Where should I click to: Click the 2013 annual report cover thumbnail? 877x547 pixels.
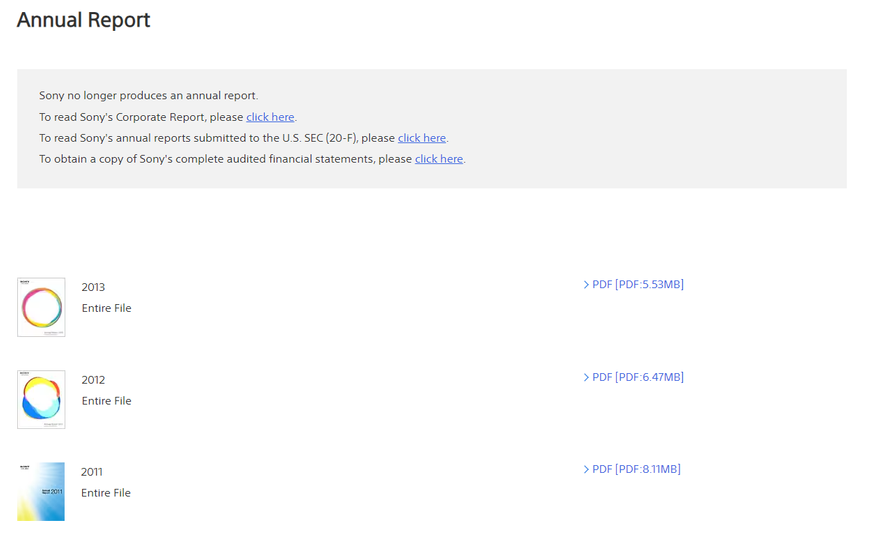41,307
